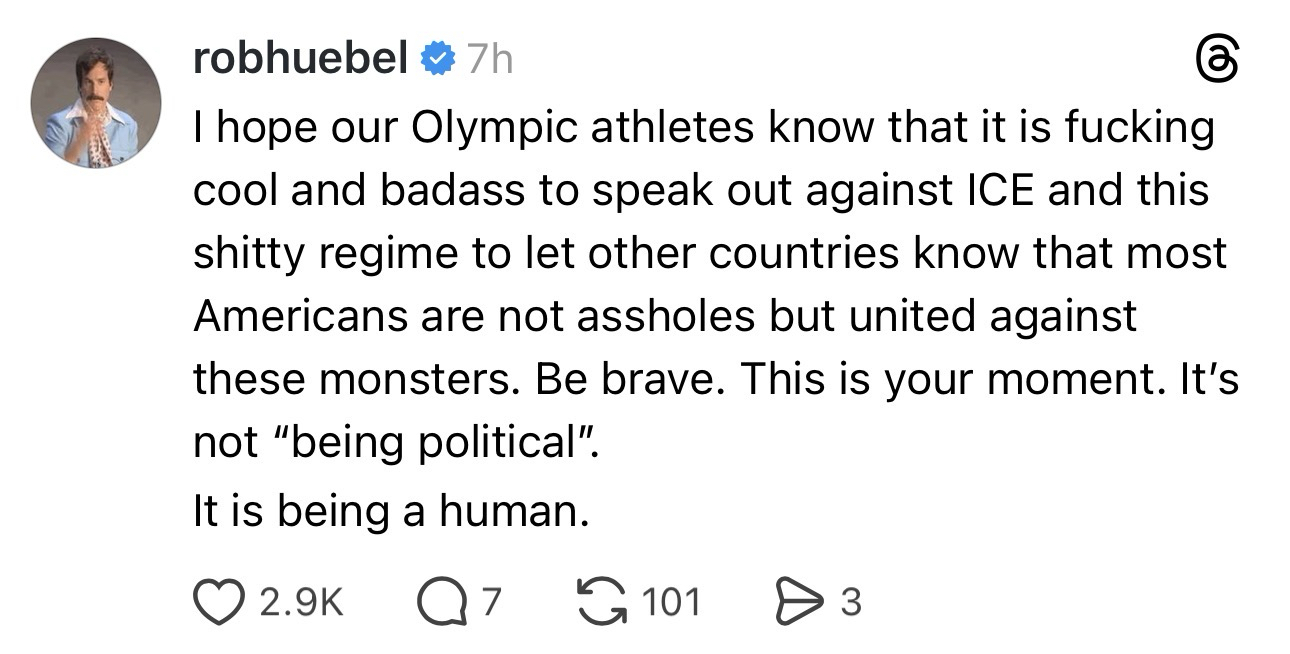The height and width of the screenshot is (654, 1290).
Task: Click the share paper-plane icon
Action: pos(803,601)
